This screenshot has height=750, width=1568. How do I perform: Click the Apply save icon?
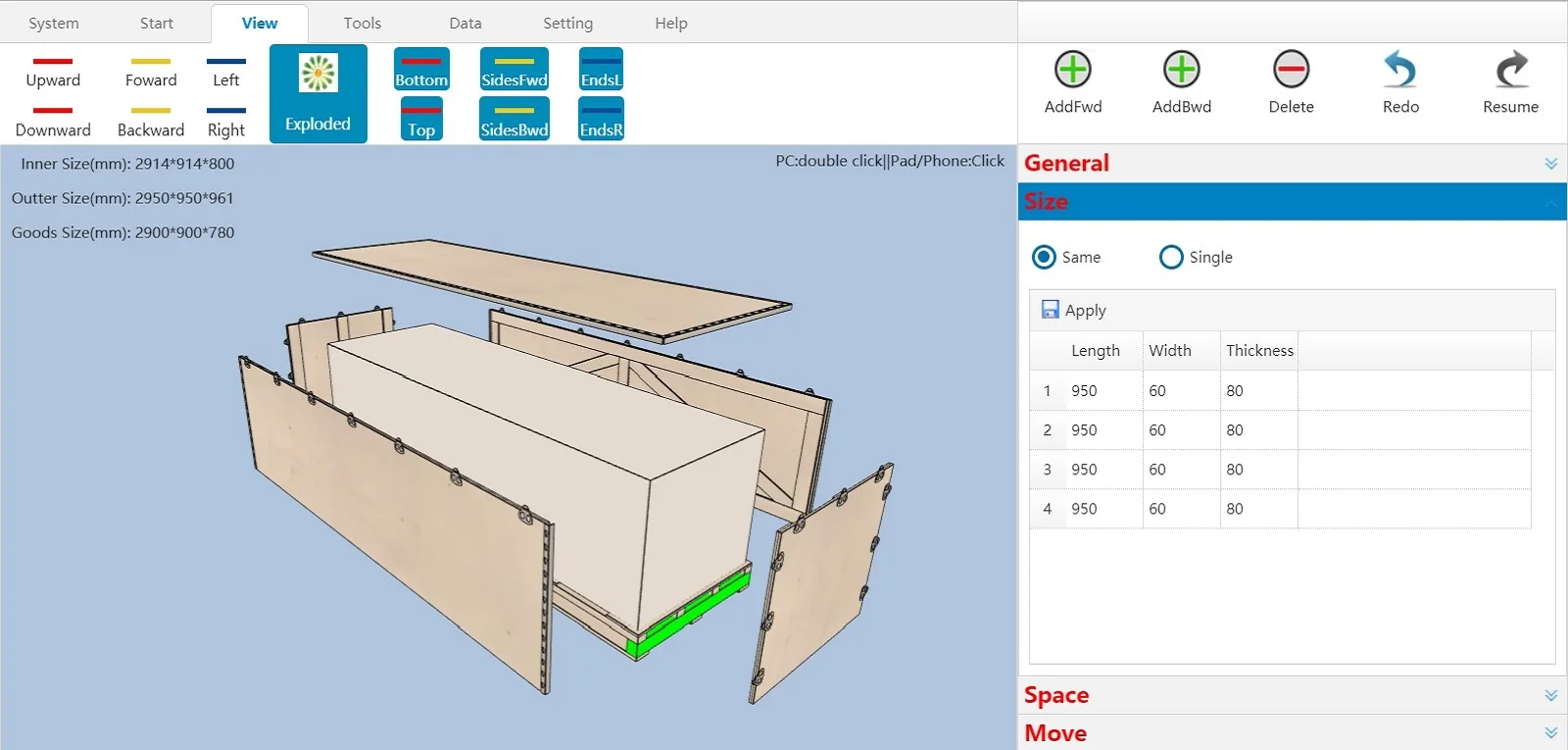1050,310
